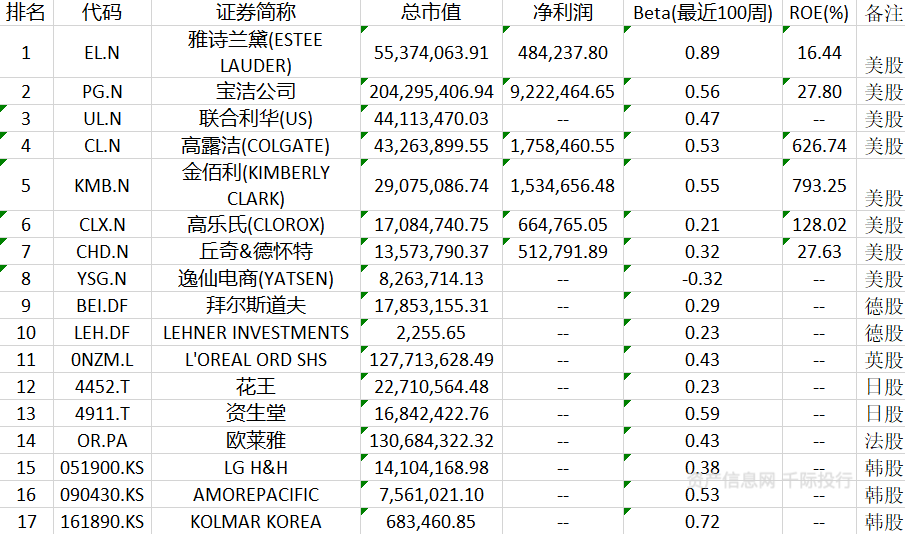Click market cap 127,713,628.49
This screenshot has width=905, height=534.
[x=431, y=360]
